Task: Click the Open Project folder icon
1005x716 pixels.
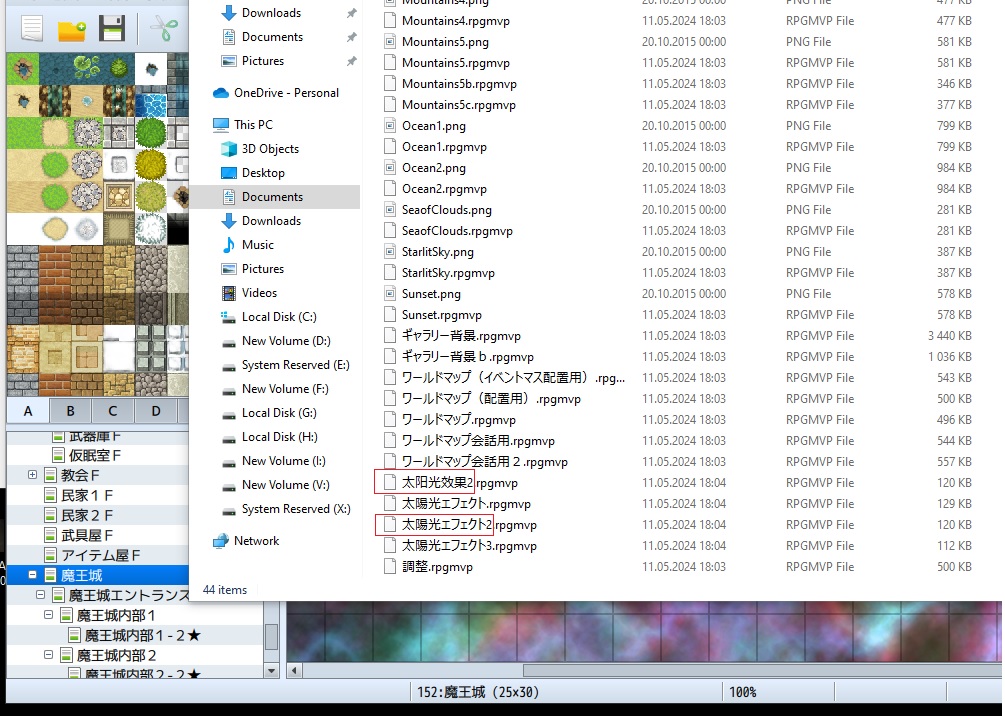Action: (71, 28)
